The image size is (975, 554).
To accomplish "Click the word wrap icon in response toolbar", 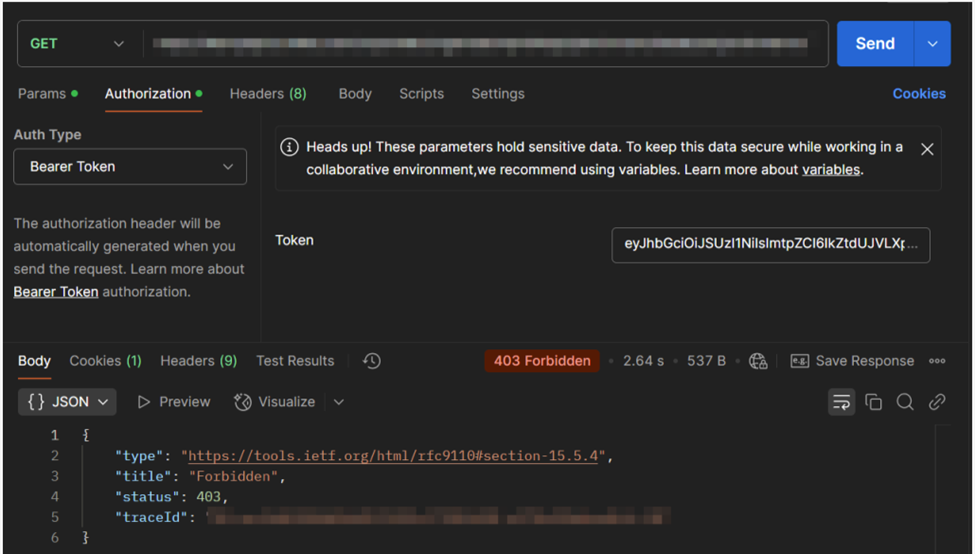I will (841, 402).
